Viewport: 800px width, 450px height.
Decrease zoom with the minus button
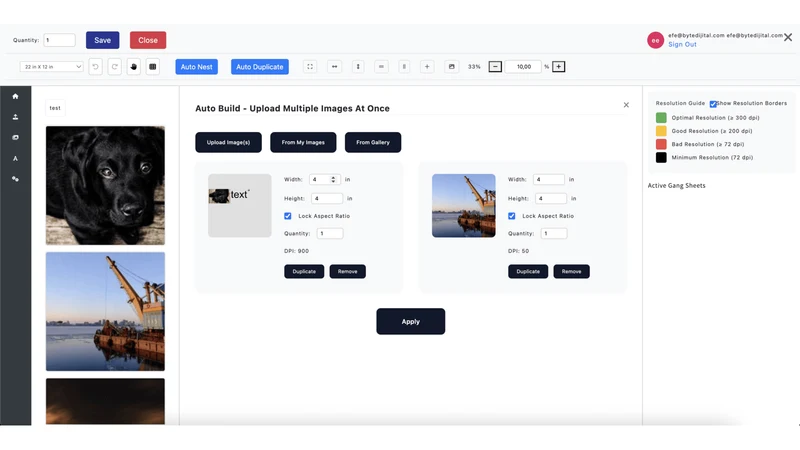[x=495, y=67]
